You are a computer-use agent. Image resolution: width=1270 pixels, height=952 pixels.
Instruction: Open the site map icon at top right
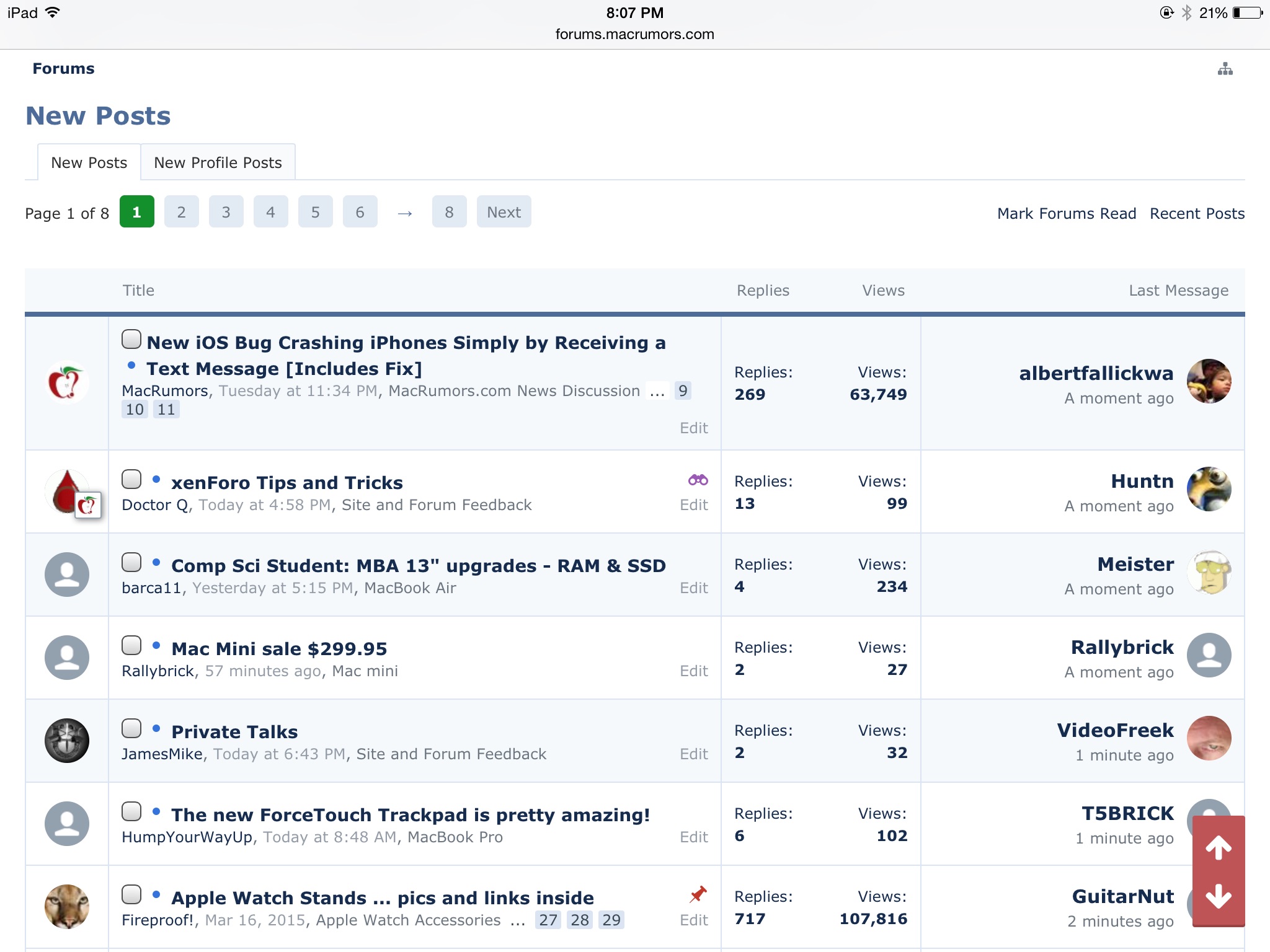click(x=1225, y=69)
